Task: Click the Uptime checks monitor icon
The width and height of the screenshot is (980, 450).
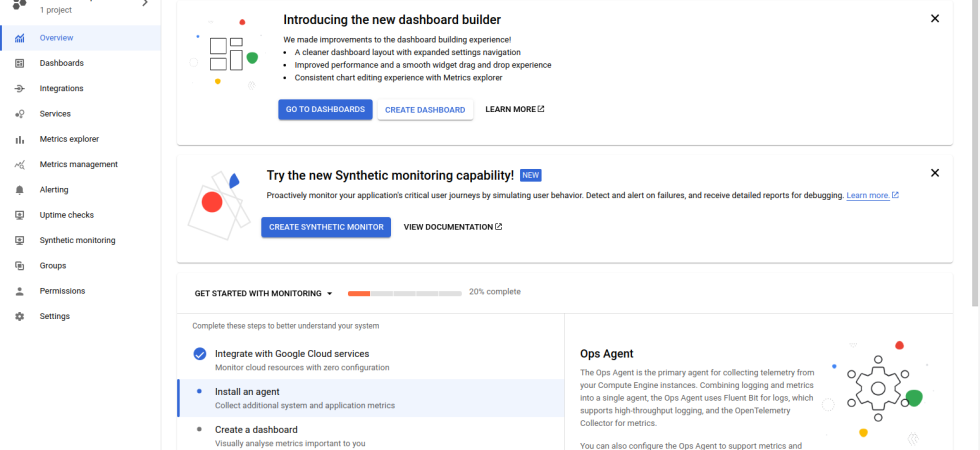Action: point(20,215)
